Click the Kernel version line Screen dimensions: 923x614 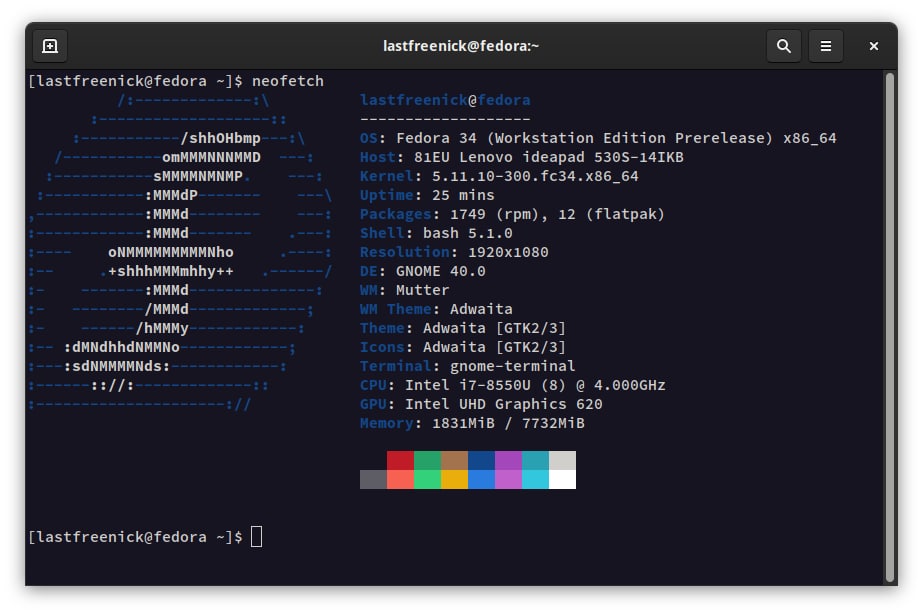[499, 176]
